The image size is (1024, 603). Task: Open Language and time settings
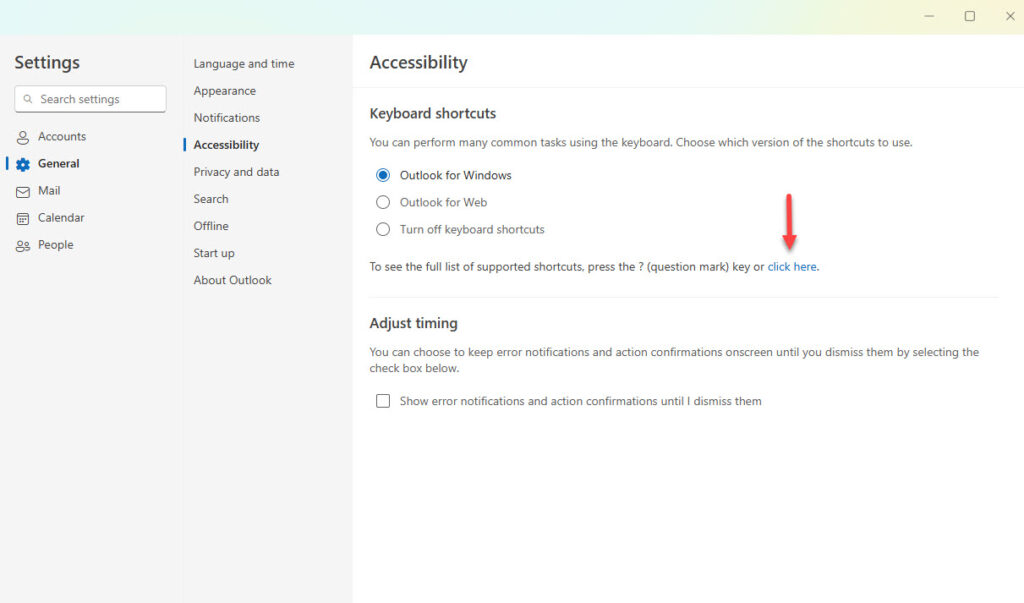tap(244, 64)
